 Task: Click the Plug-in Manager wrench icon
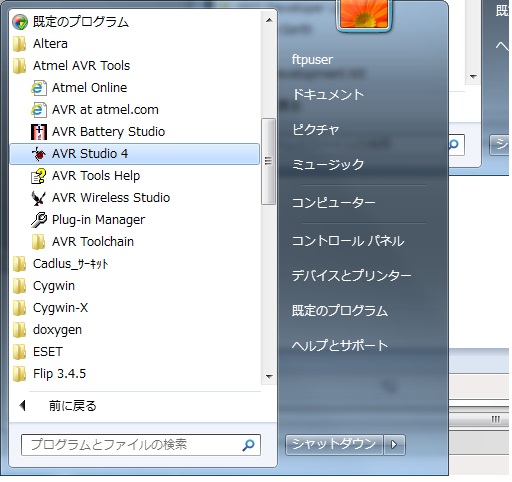[39, 220]
